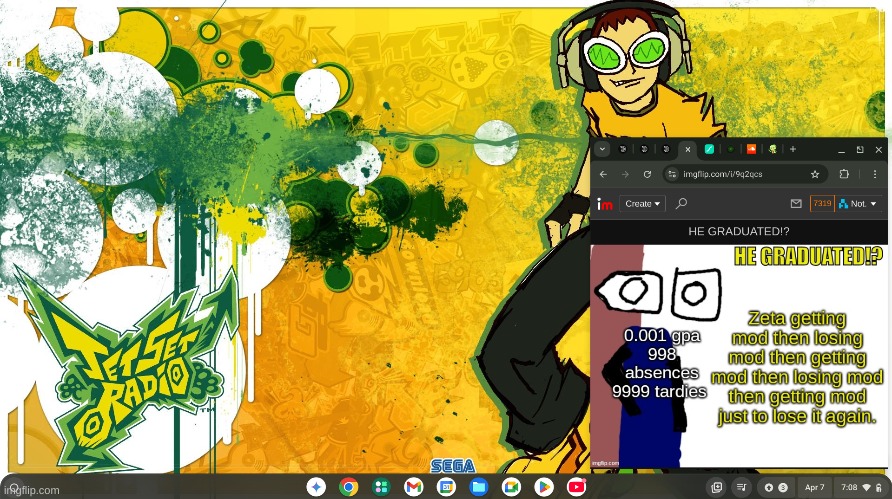Reload the imgflip page

tap(647, 174)
